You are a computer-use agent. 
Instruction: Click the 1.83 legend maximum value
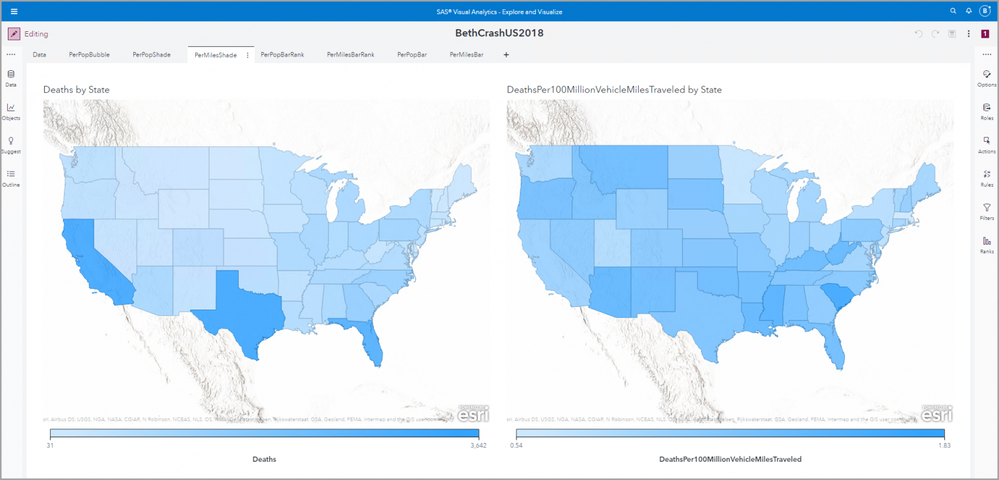pos(945,446)
